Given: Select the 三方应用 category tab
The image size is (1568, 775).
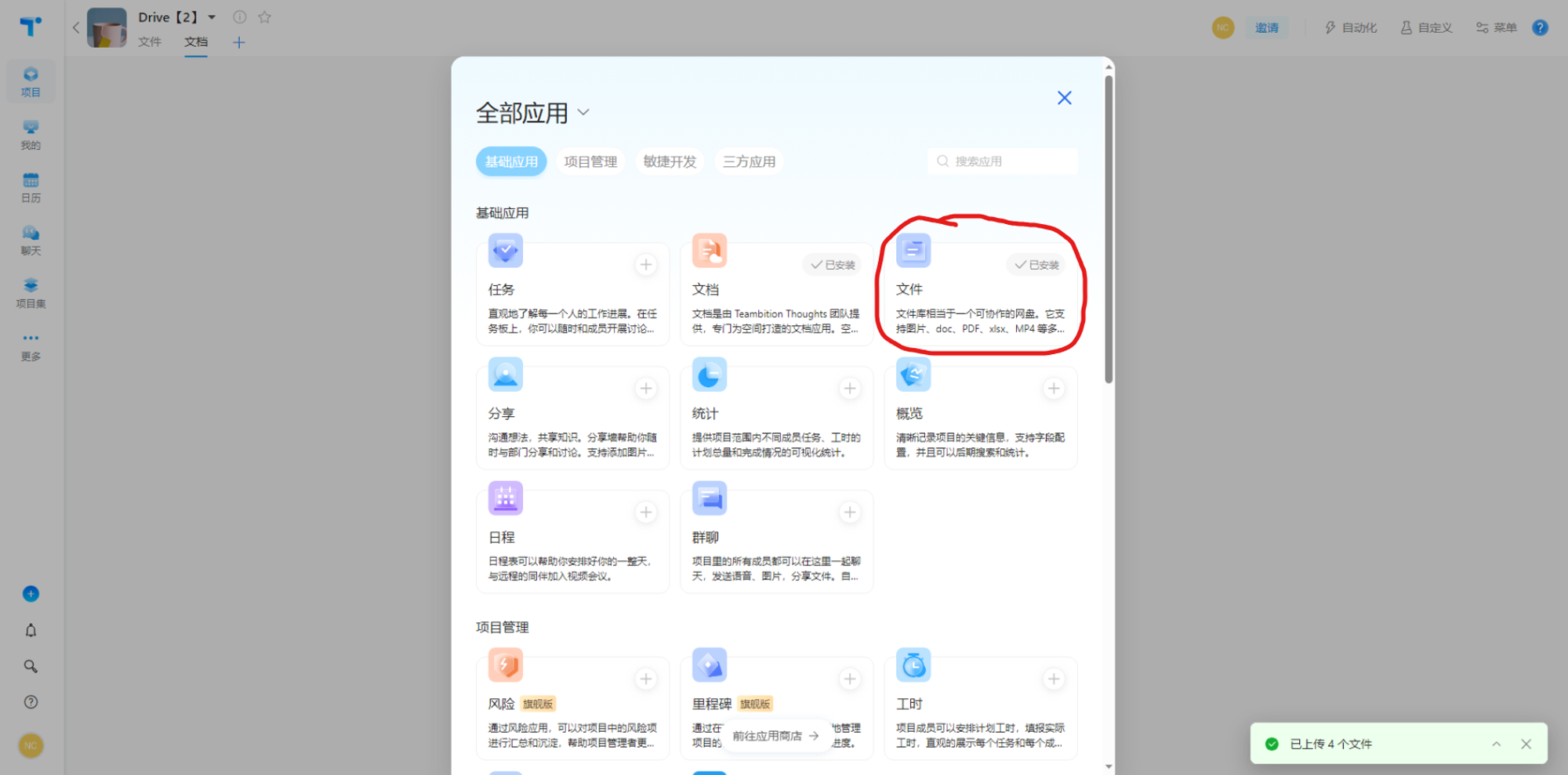Looking at the screenshot, I should (749, 161).
